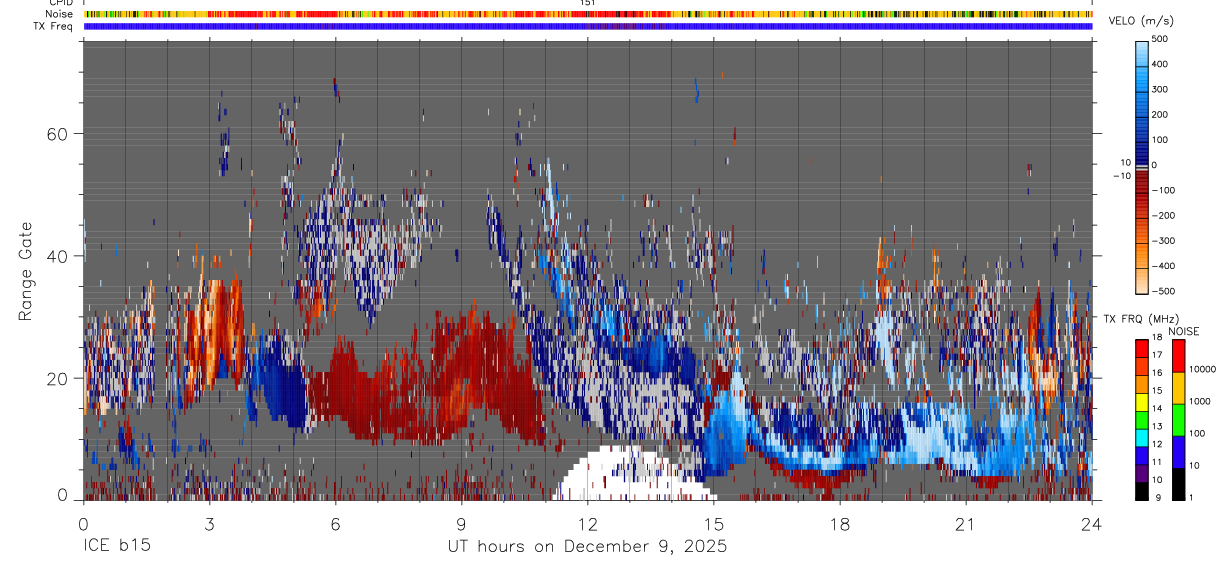The width and height of the screenshot is (1228, 567).
Task: Select the 6 hour tick on time axis
Action: (x=335, y=524)
